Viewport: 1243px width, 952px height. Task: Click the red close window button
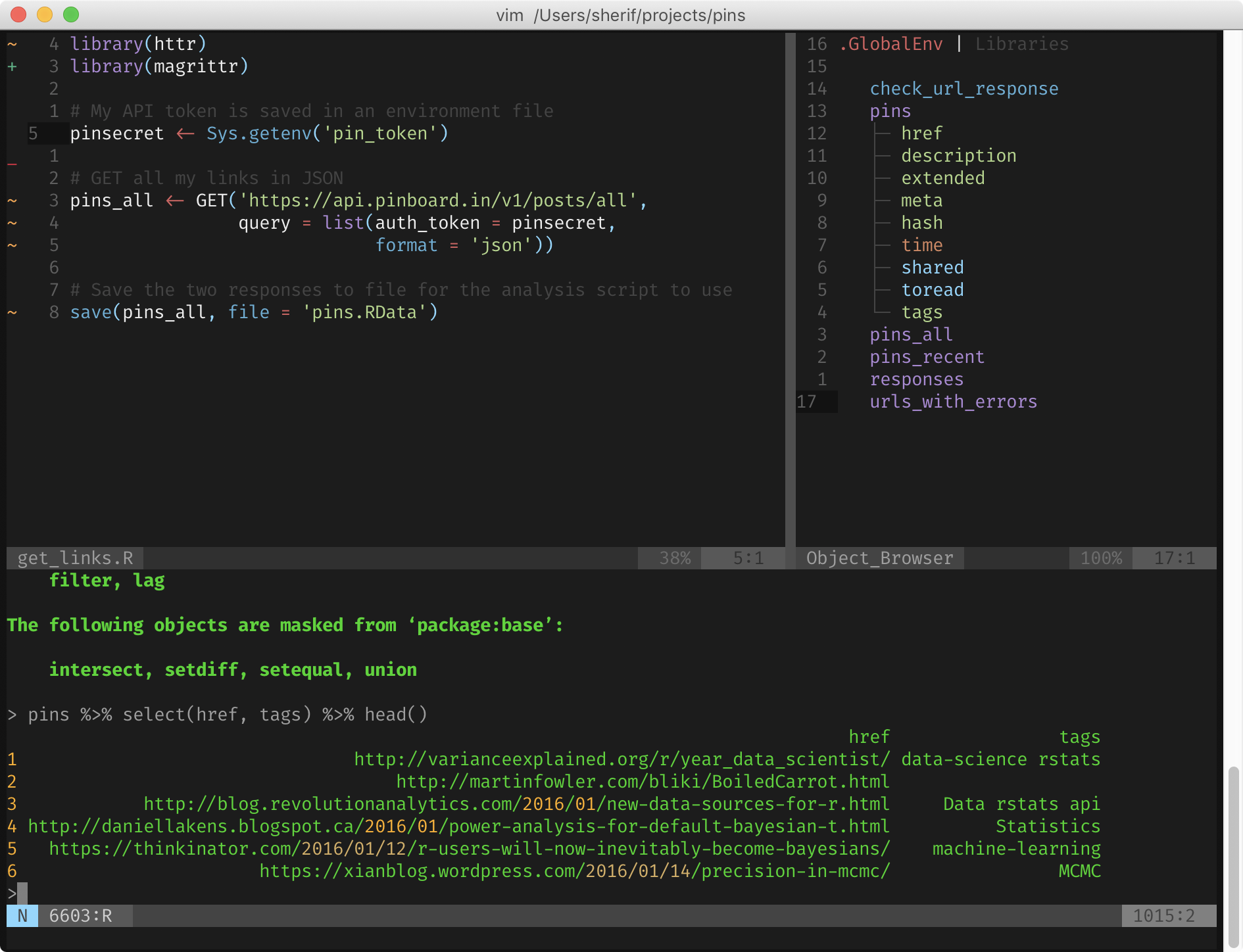[x=18, y=14]
